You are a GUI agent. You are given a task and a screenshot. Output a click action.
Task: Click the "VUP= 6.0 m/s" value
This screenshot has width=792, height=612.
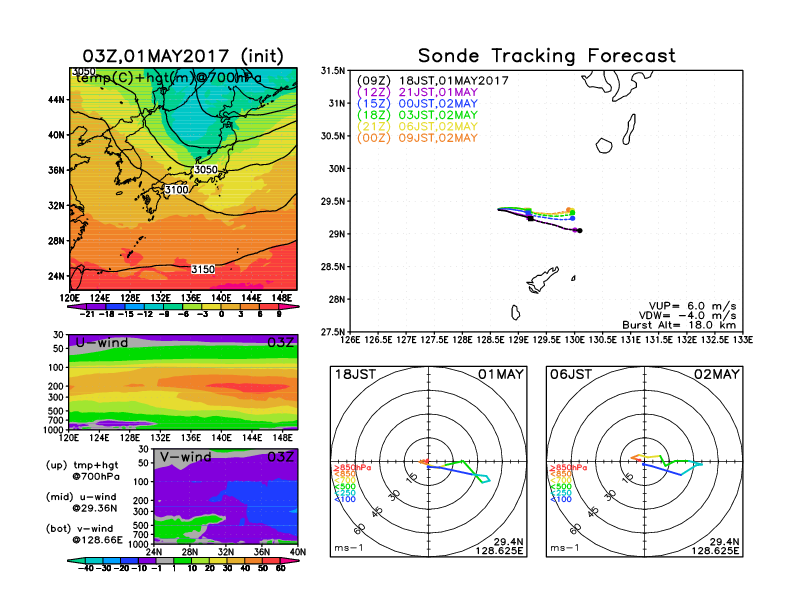[x=692, y=306]
